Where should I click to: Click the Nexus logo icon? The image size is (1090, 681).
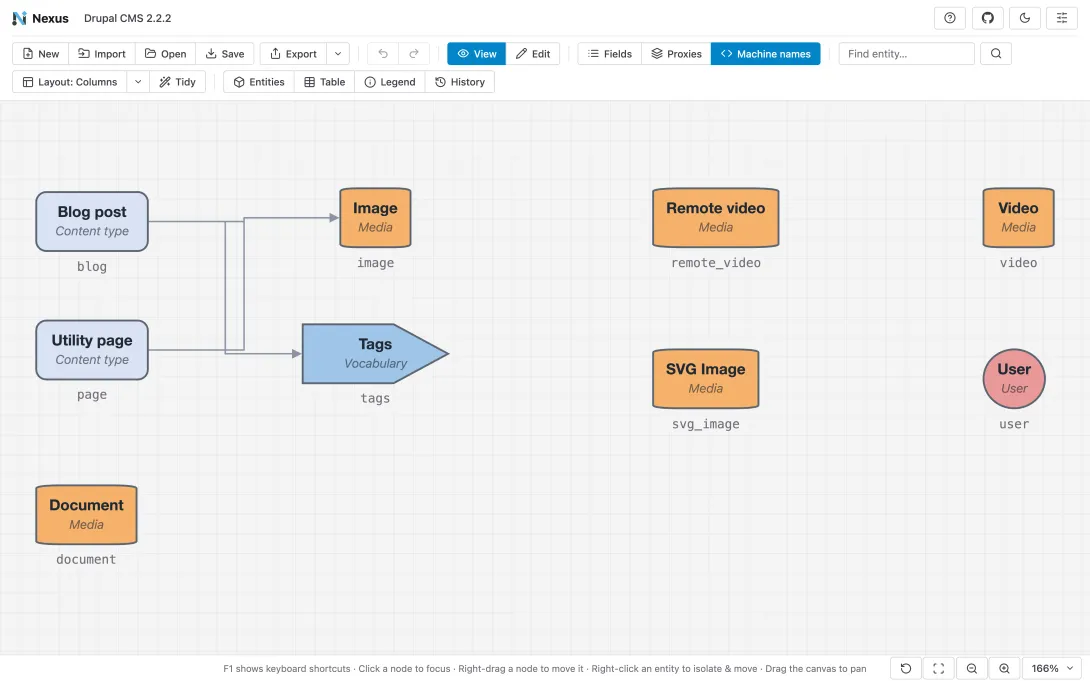pyautogui.click(x=19, y=18)
